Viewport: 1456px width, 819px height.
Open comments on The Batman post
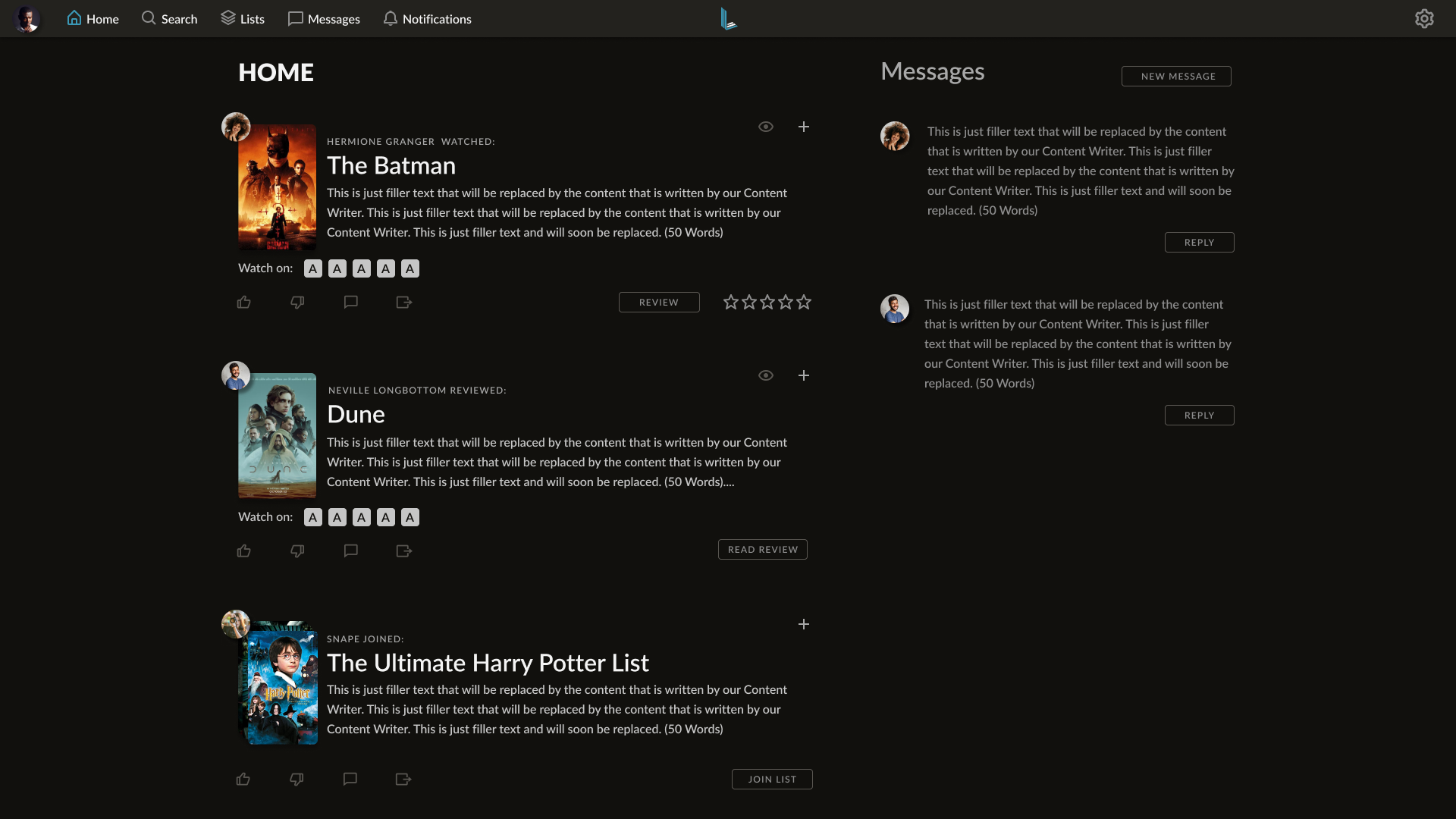350,302
